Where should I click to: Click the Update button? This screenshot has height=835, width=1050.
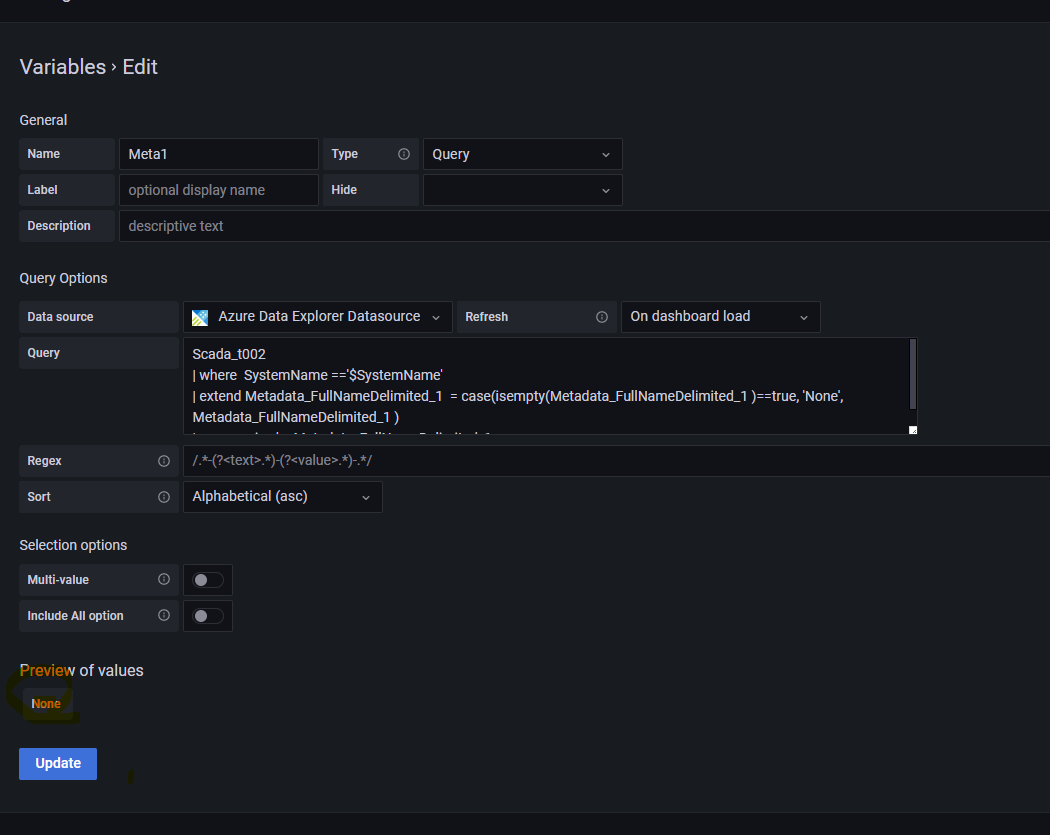click(57, 763)
